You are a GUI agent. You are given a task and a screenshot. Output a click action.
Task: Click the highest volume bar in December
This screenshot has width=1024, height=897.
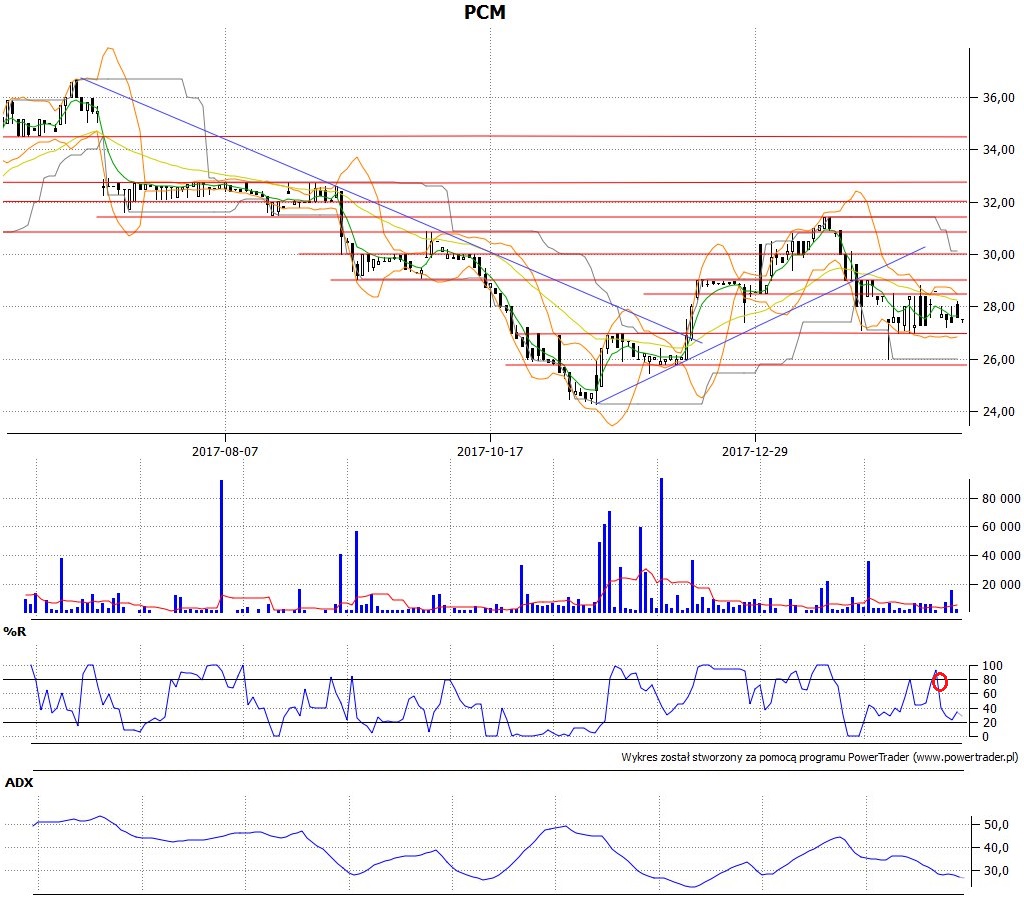coord(662,545)
